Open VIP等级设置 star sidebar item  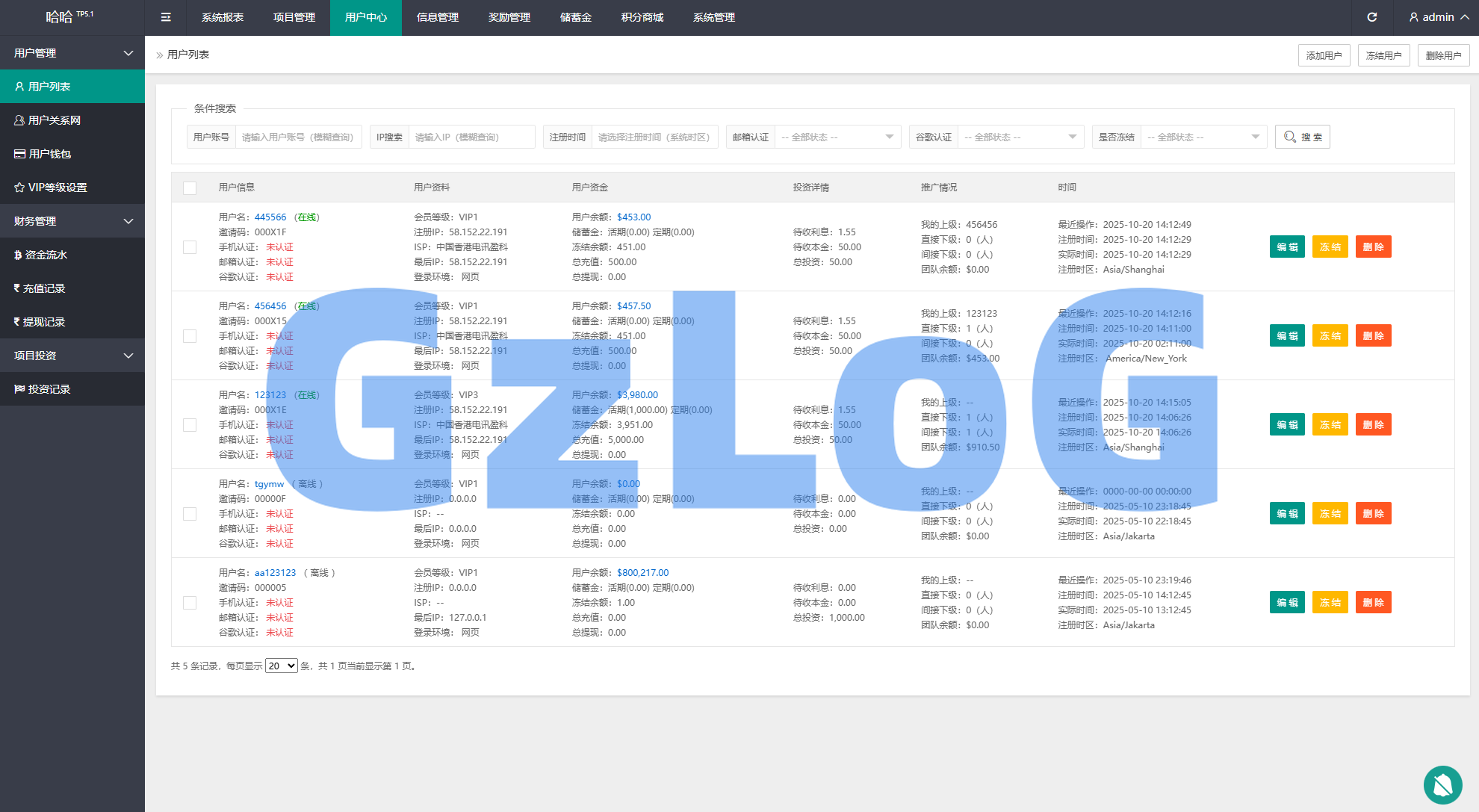tap(57, 187)
